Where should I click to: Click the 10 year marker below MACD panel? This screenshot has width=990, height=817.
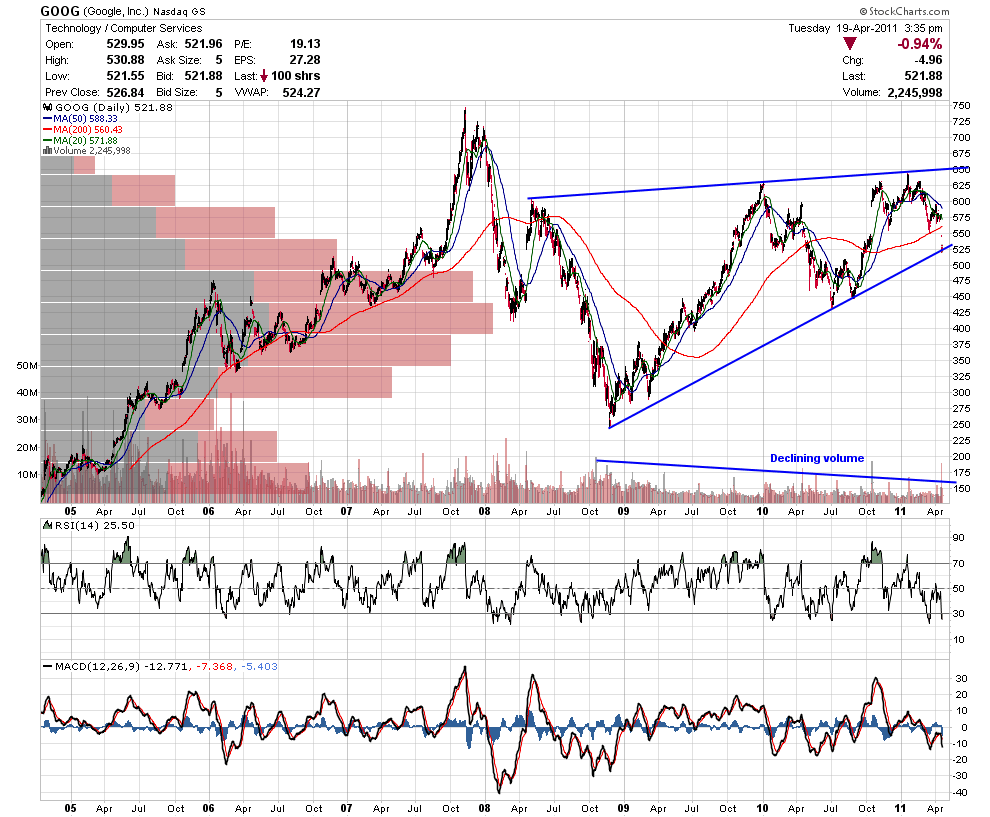pyautogui.click(x=762, y=808)
